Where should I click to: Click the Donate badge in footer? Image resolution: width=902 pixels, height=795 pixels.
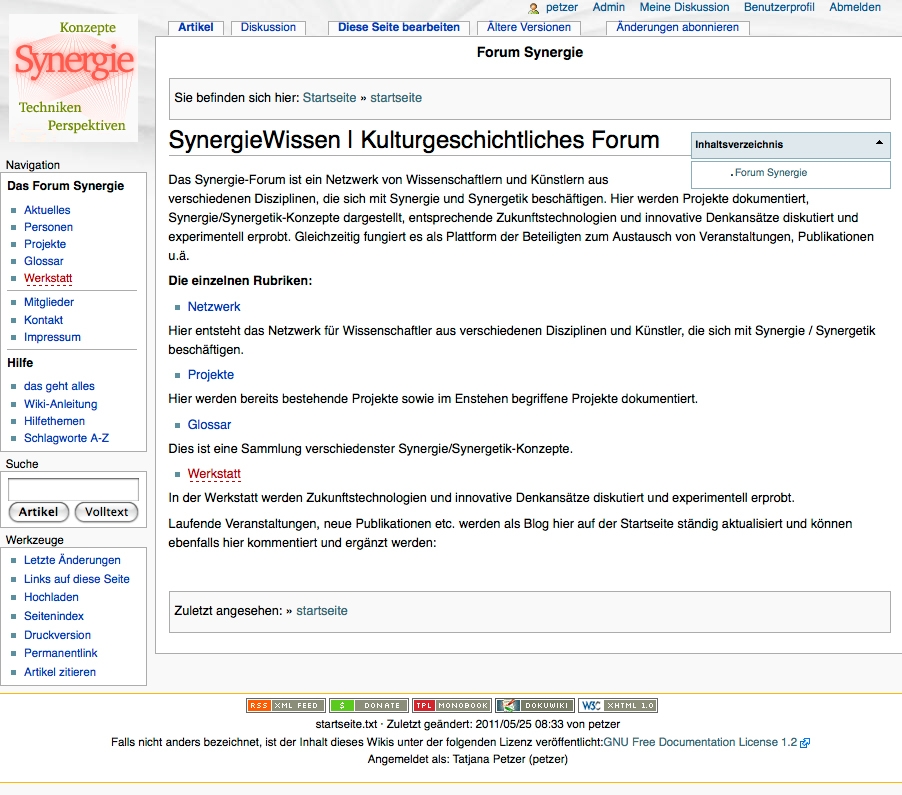point(368,705)
